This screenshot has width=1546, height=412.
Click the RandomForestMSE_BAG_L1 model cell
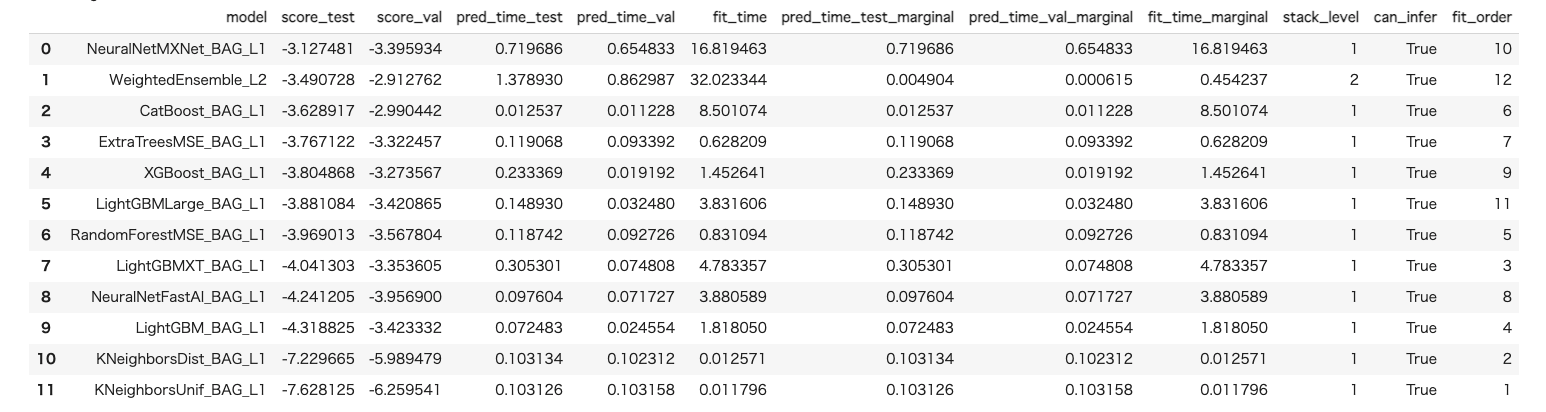(168, 235)
